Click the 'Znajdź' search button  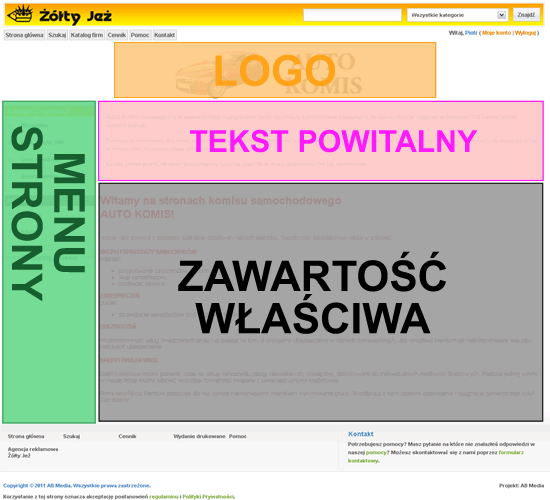(x=526, y=15)
